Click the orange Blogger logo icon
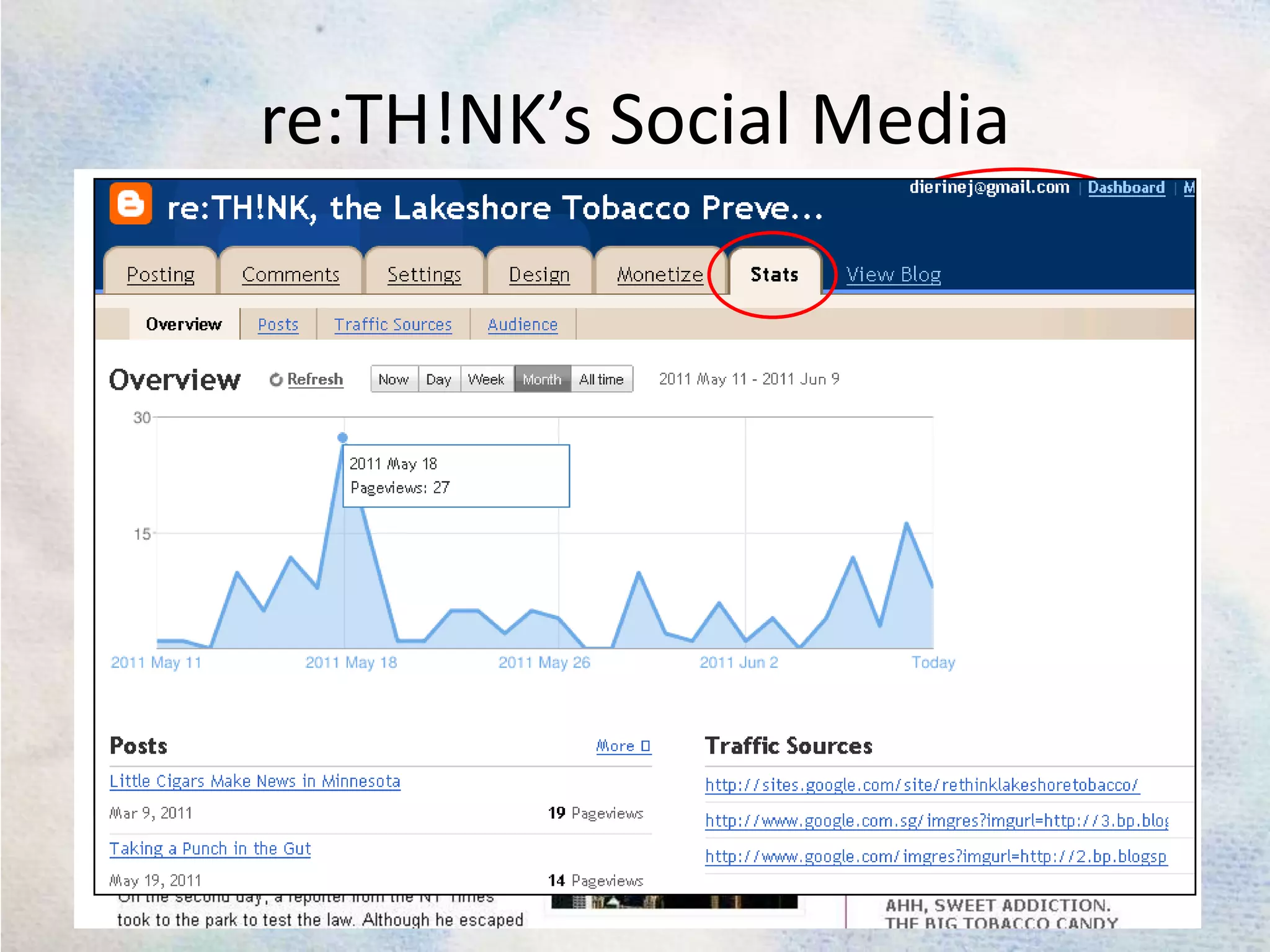The width and height of the screenshot is (1270, 952). 131,203
